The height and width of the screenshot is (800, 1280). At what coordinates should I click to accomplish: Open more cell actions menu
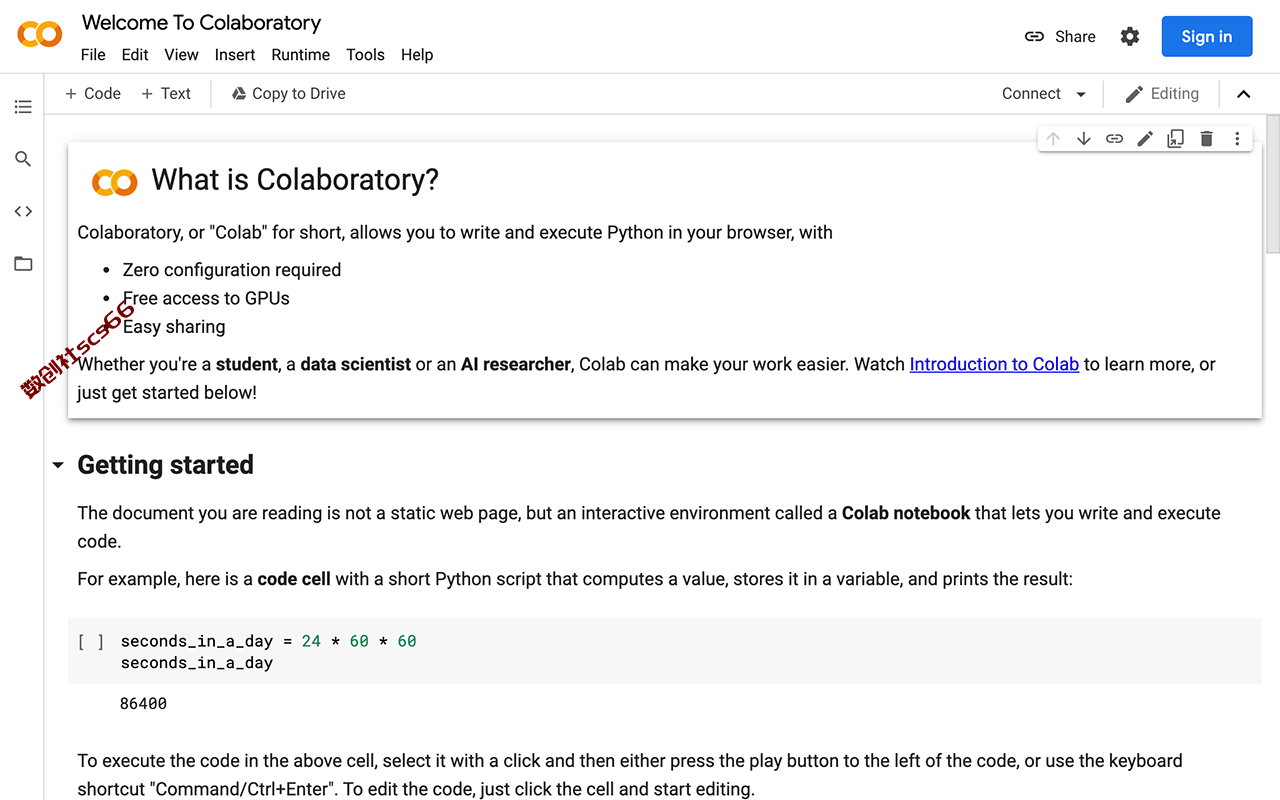[1237, 139]
